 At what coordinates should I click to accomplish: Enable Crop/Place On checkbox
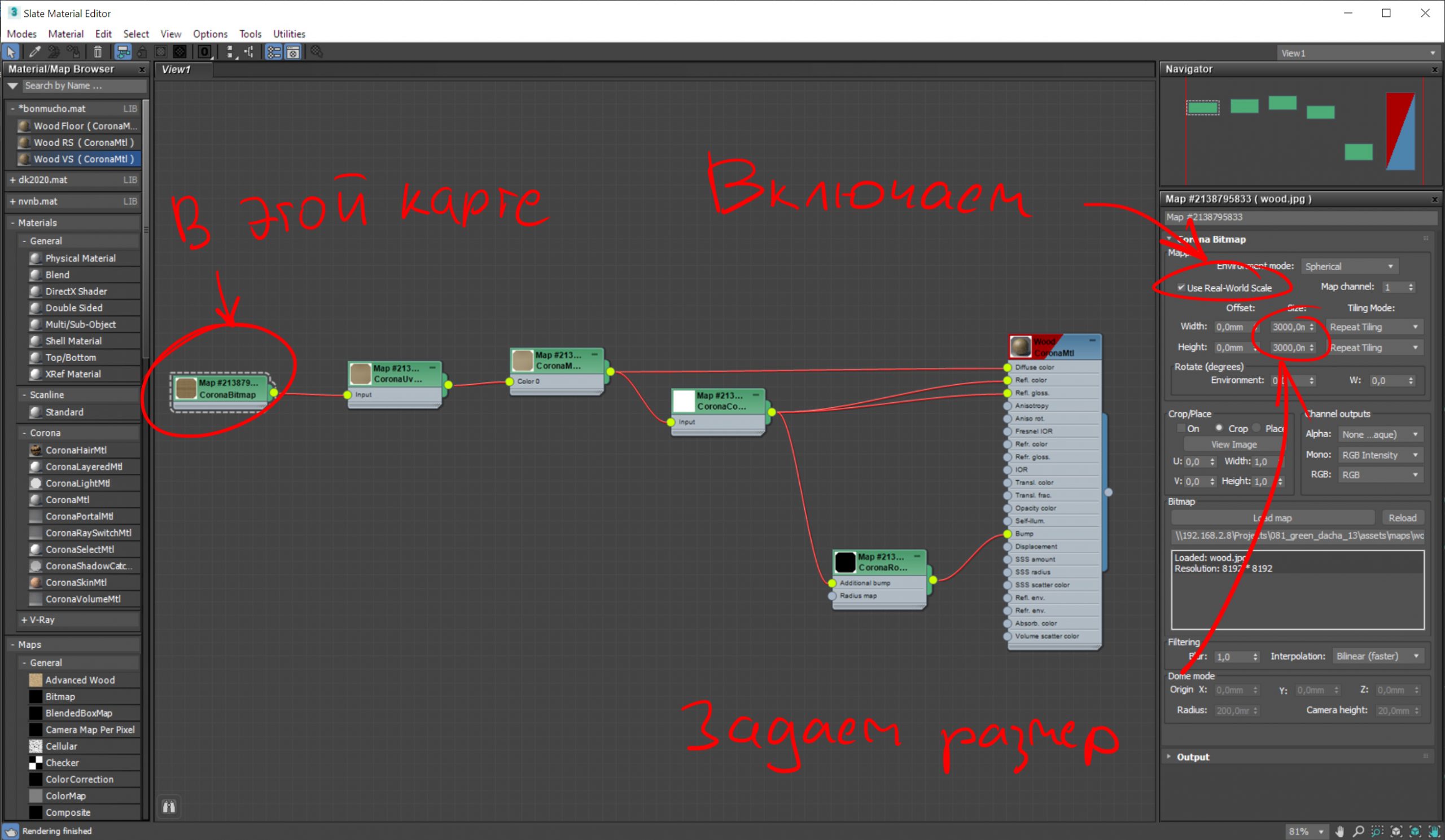1181,428
